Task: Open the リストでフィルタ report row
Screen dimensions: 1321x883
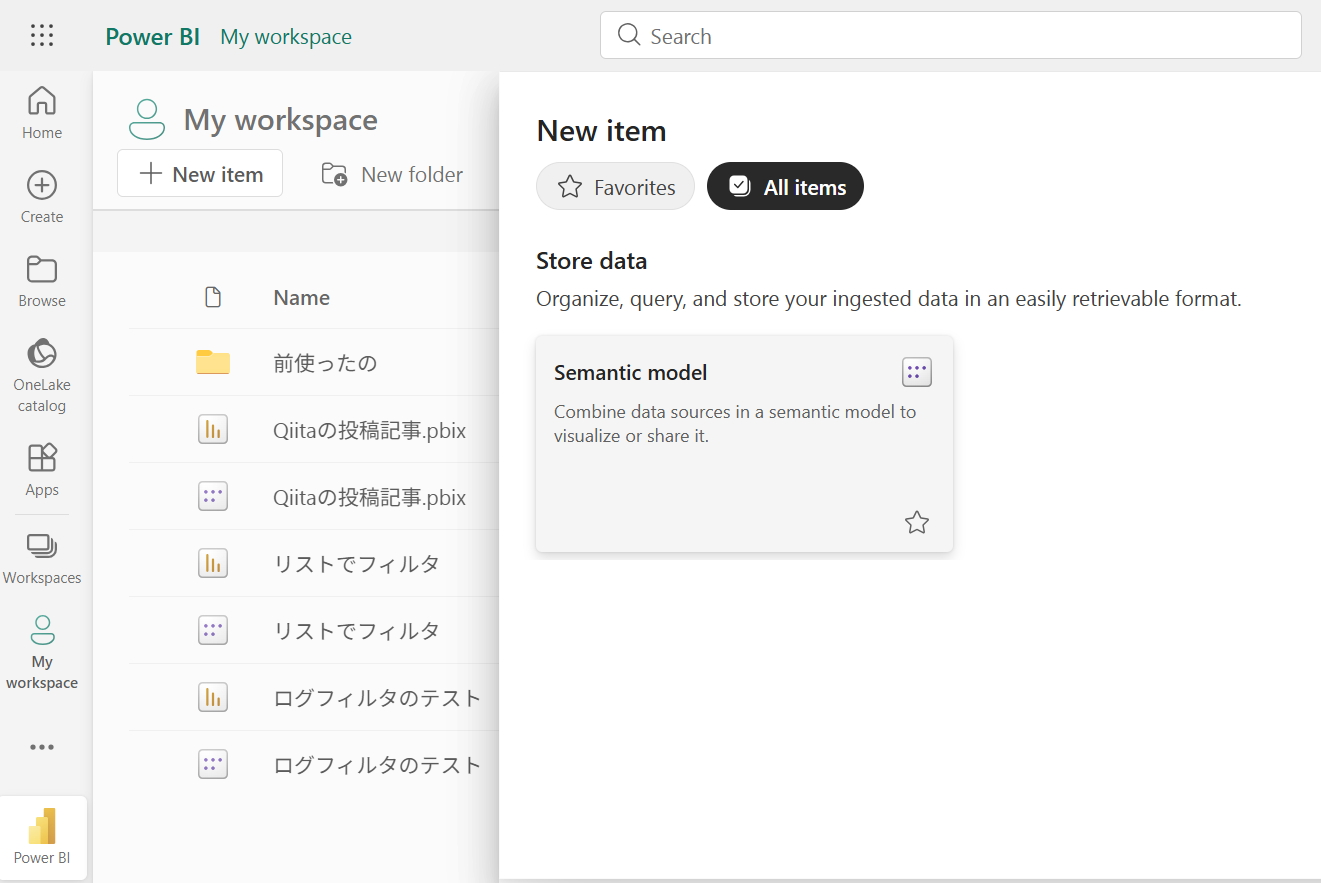Action: click(356, 564)
